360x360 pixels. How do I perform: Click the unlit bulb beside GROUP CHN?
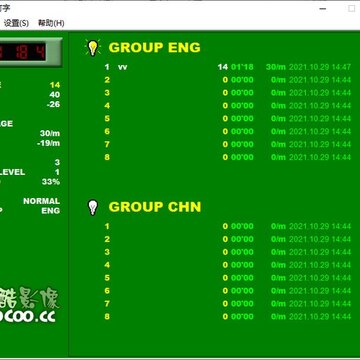pos(93,207)
